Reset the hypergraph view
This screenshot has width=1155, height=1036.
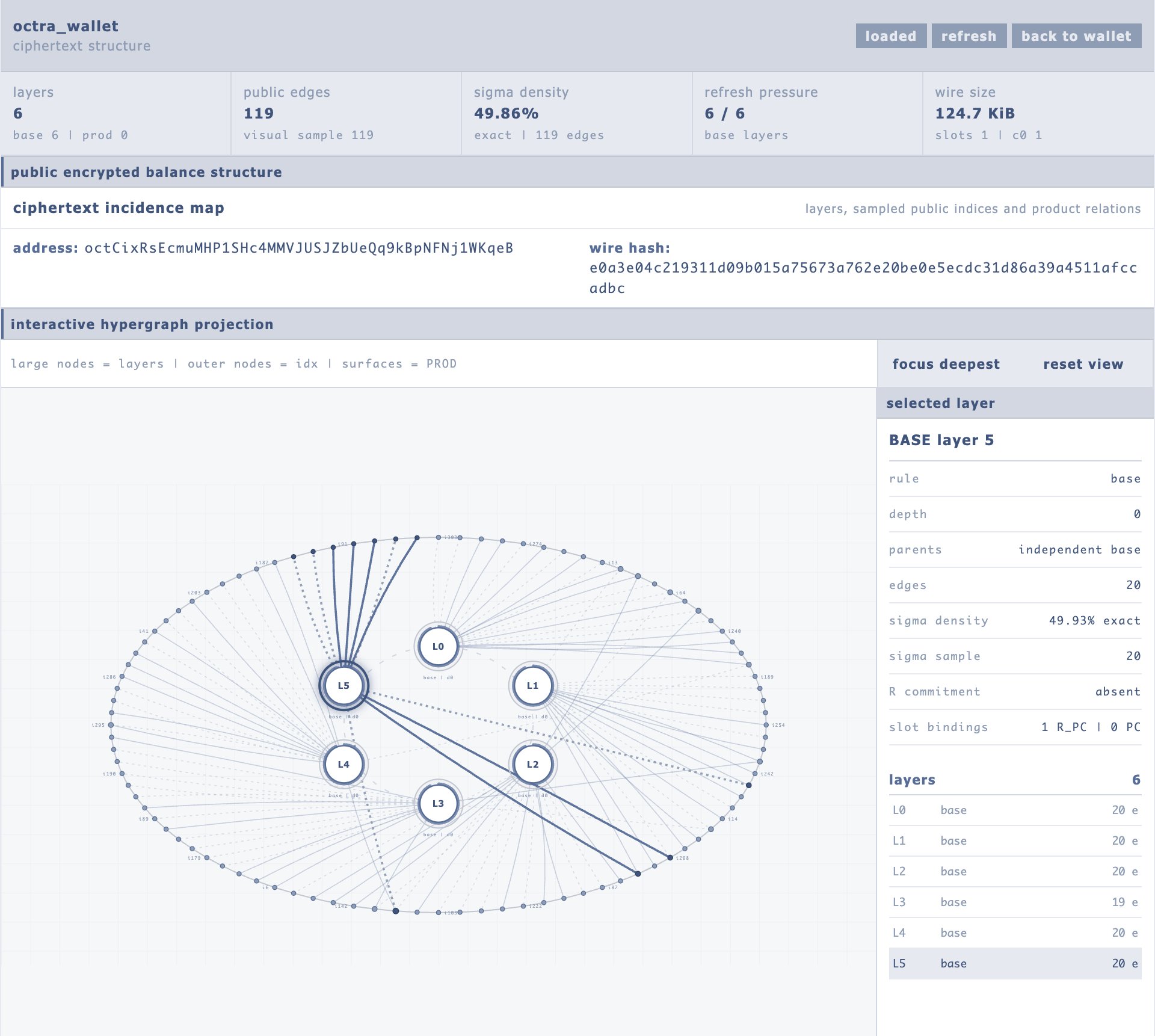(x=1083, y=364)
